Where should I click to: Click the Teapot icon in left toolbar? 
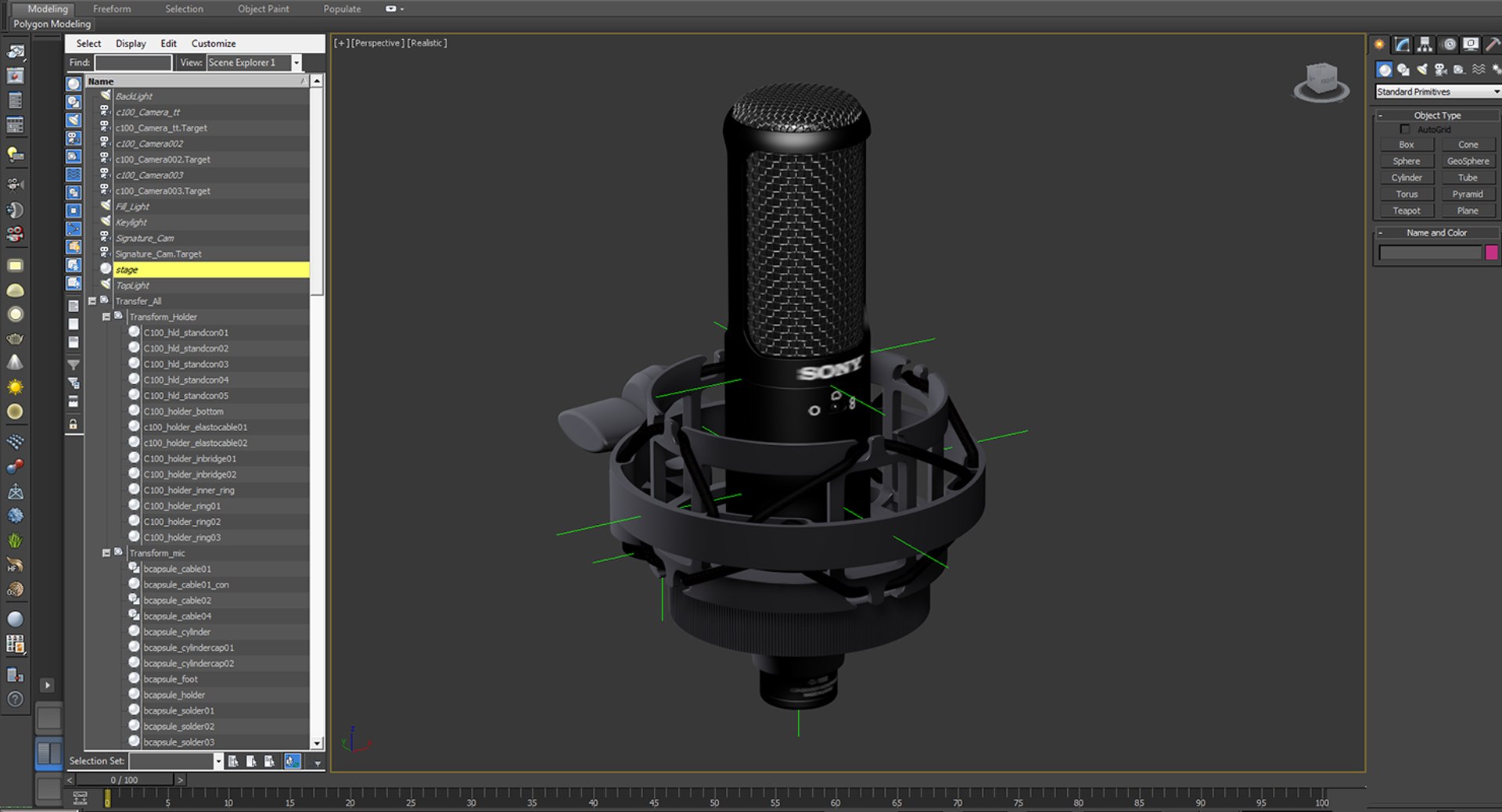15,339
